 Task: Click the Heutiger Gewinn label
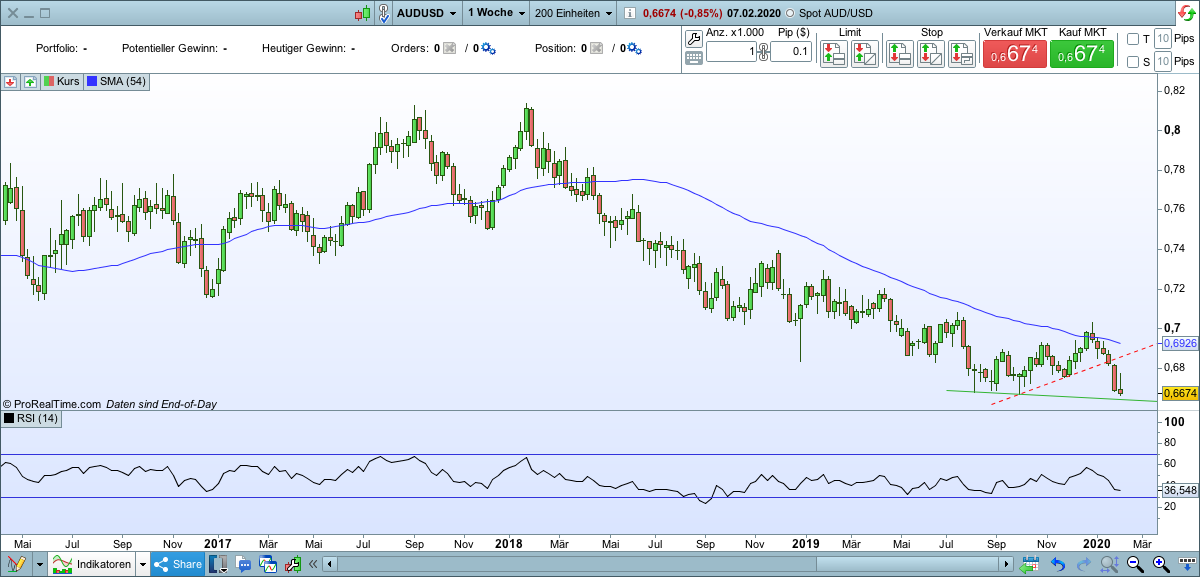304,48
